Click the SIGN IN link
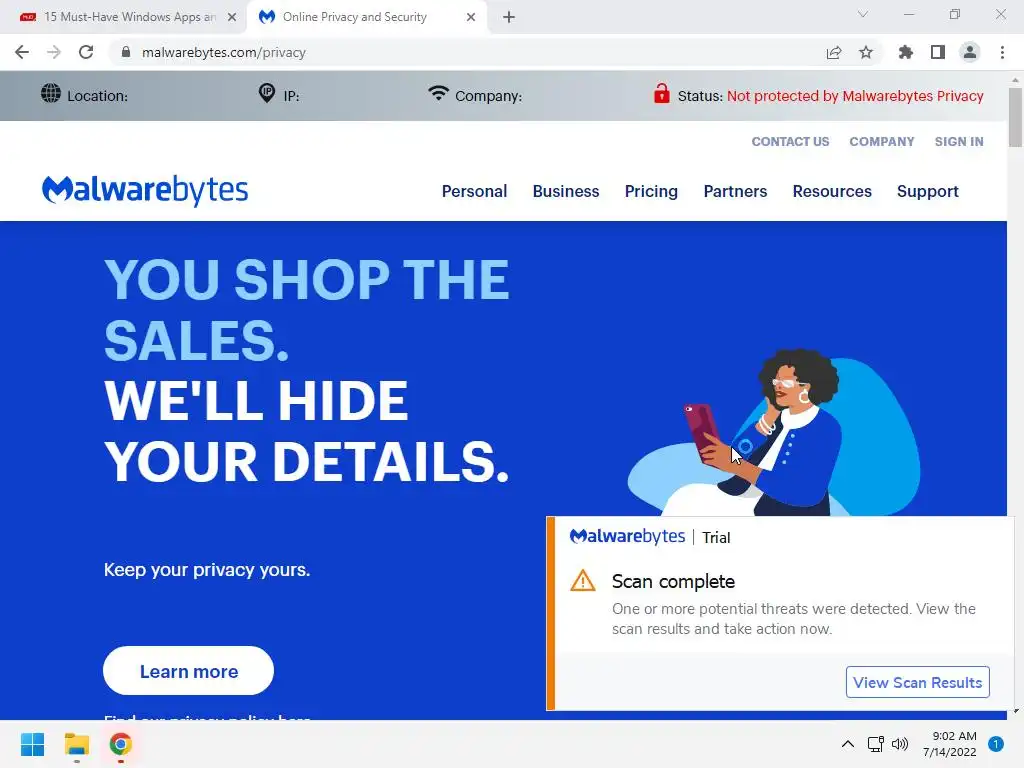Viewport: 1024px width, 768px height. [x=959, y=142]
